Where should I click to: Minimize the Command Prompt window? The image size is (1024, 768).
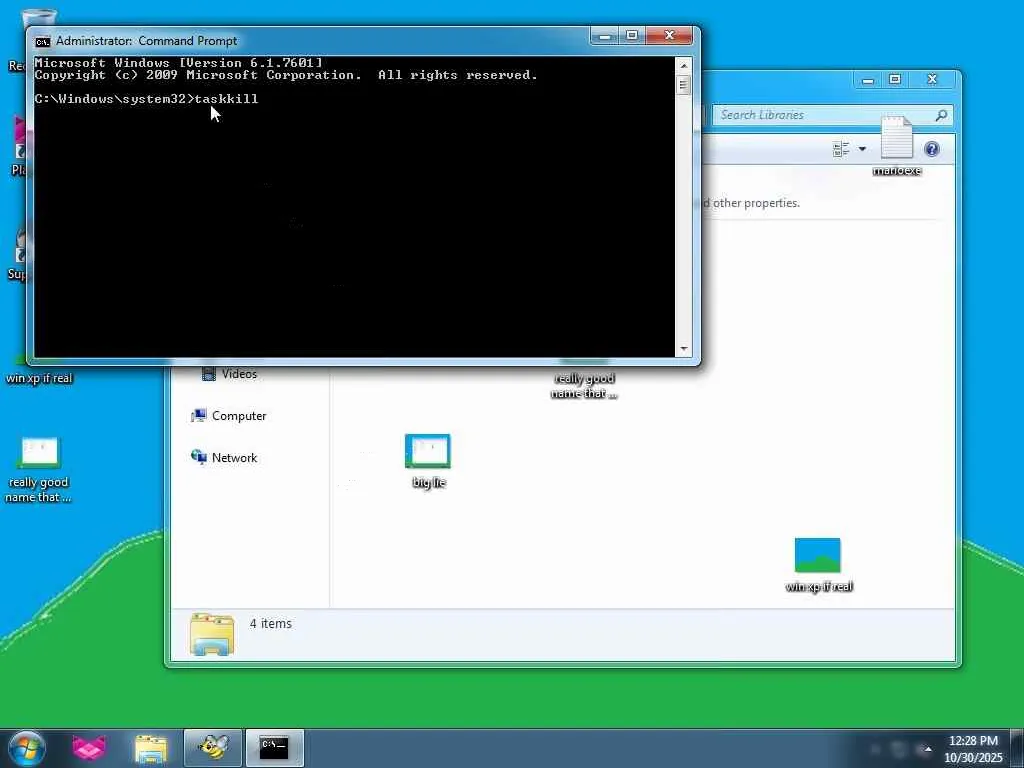point(605,36)
